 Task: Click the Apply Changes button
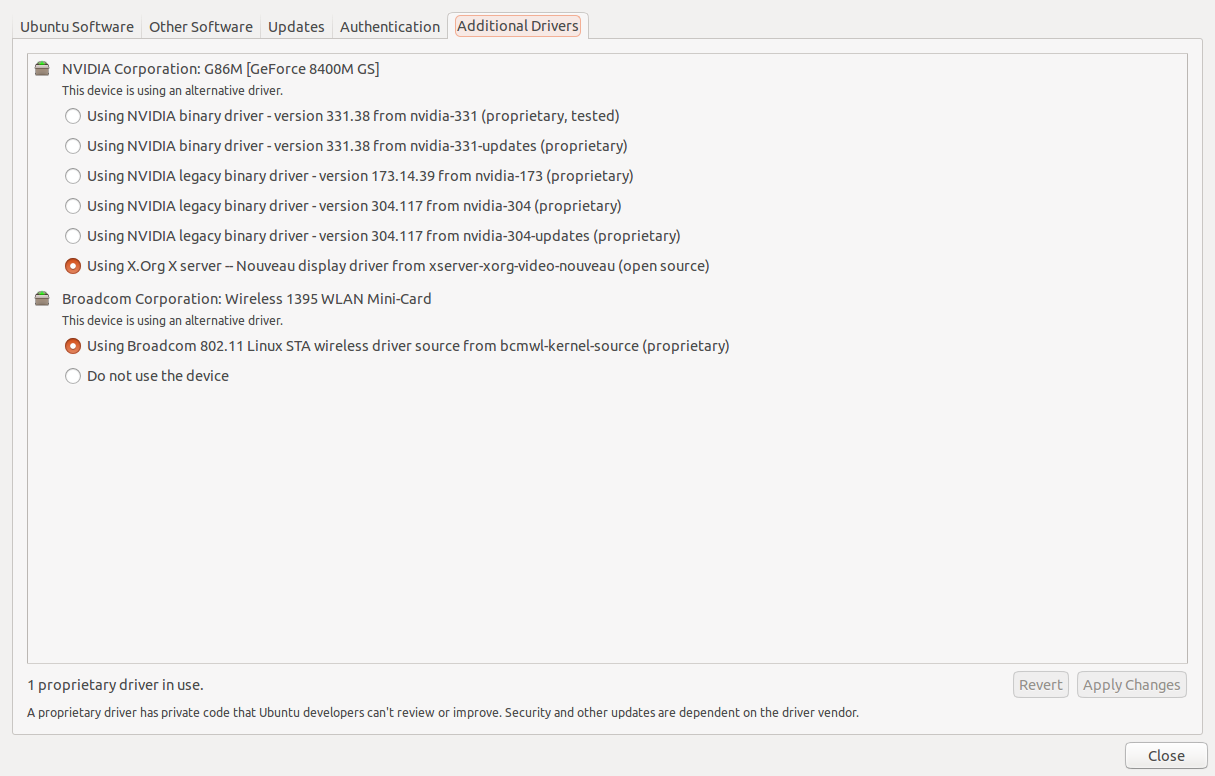click(x=1132, y=685)
